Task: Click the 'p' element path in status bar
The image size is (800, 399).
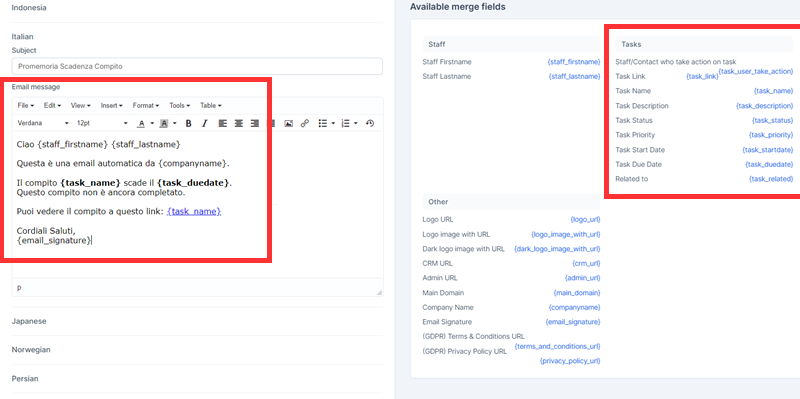Action: 19,288
